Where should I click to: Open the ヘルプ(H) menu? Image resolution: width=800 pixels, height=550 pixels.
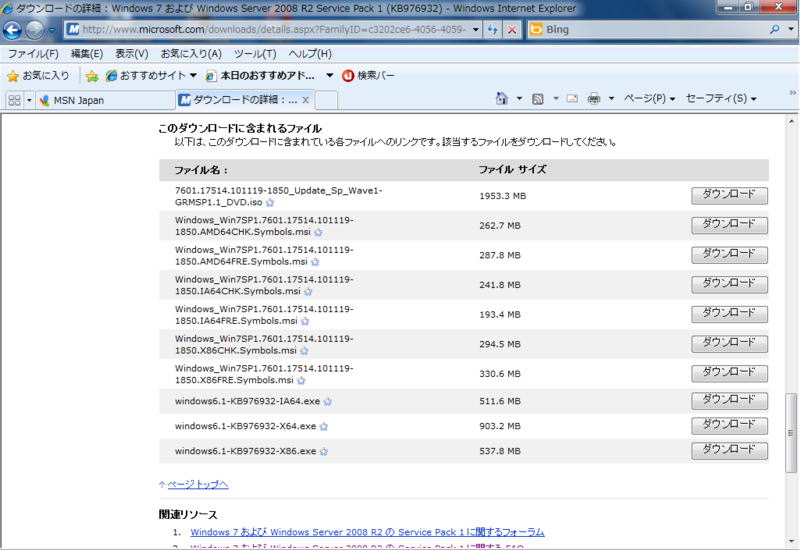(310, 54)
